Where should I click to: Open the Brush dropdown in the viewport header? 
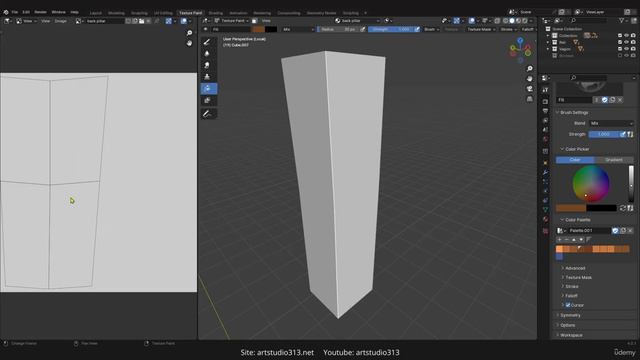tap(431, 29)
